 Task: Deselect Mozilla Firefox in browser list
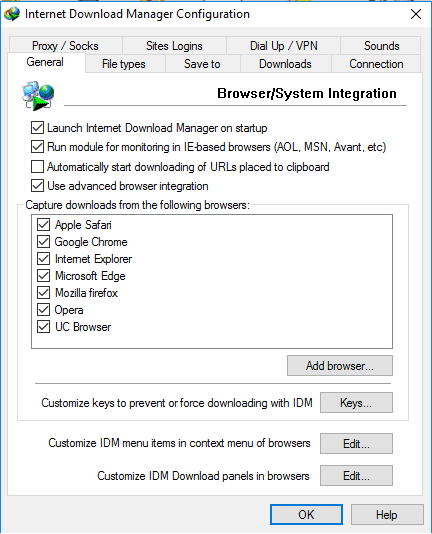coord(43,293)
